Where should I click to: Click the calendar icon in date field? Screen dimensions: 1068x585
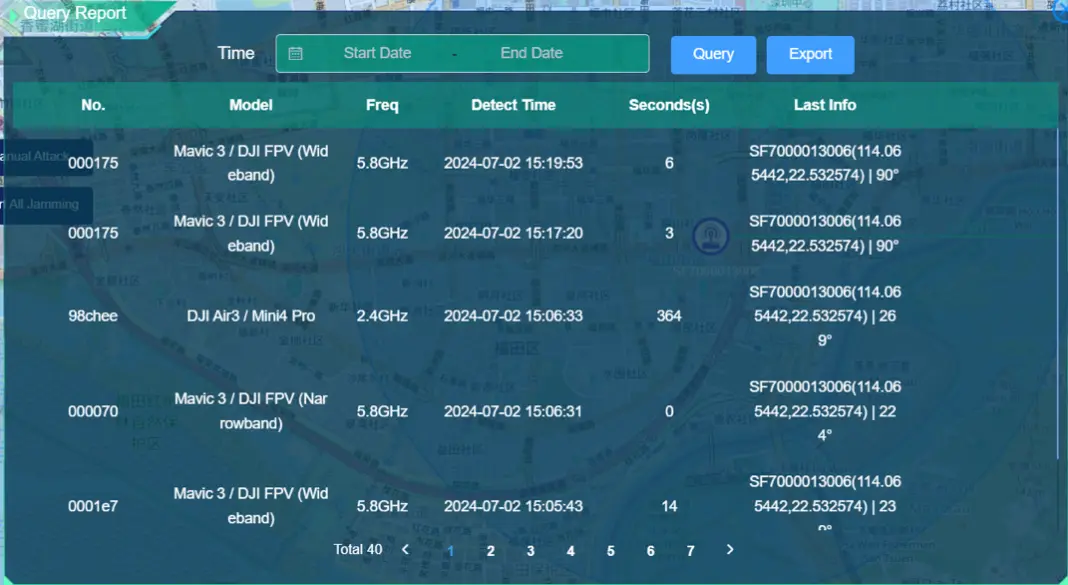pos(296,54)
